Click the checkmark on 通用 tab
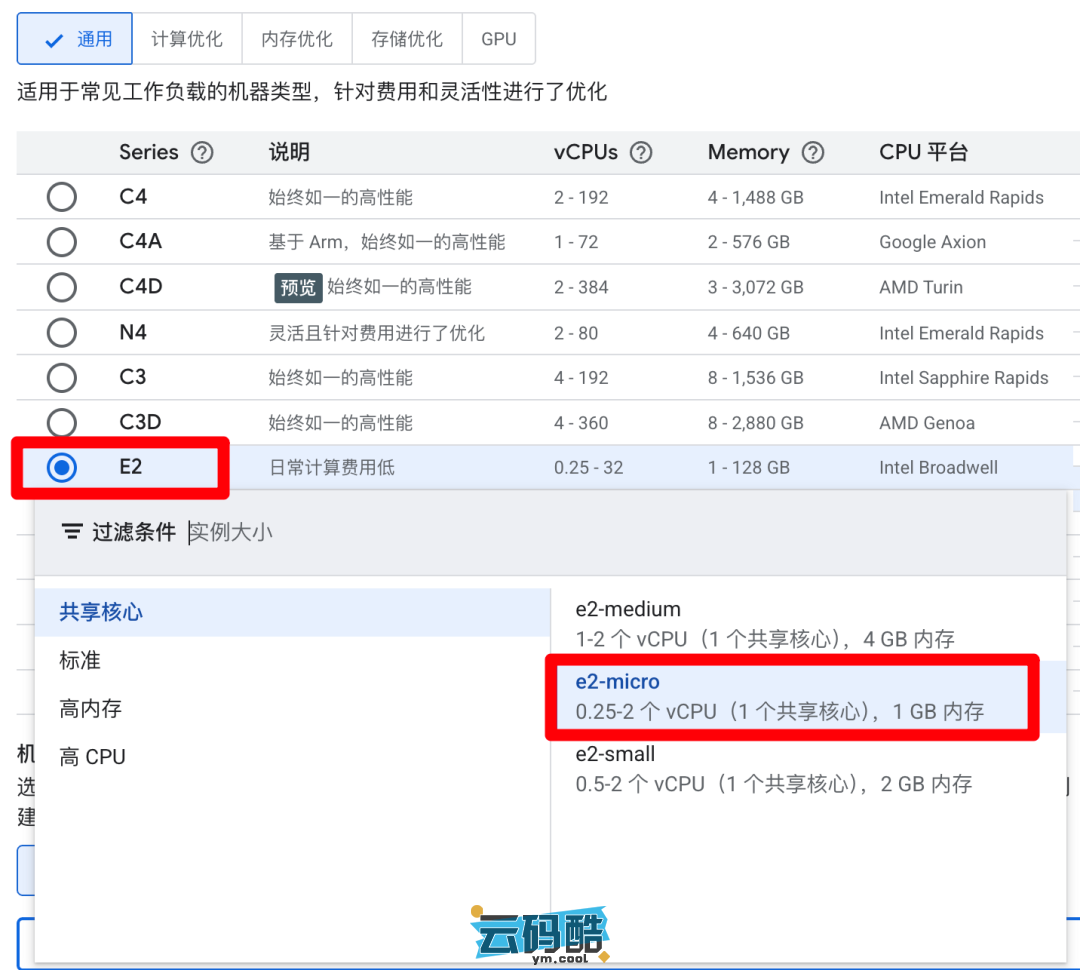Image resolution: width=1080 pixels, height=970 pixels. [x=56, y=39]
